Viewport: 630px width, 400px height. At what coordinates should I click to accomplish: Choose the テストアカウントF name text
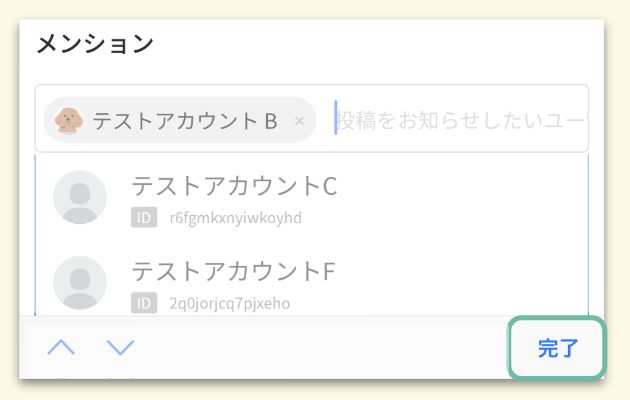pyautogui.click(x=233, y=271)
